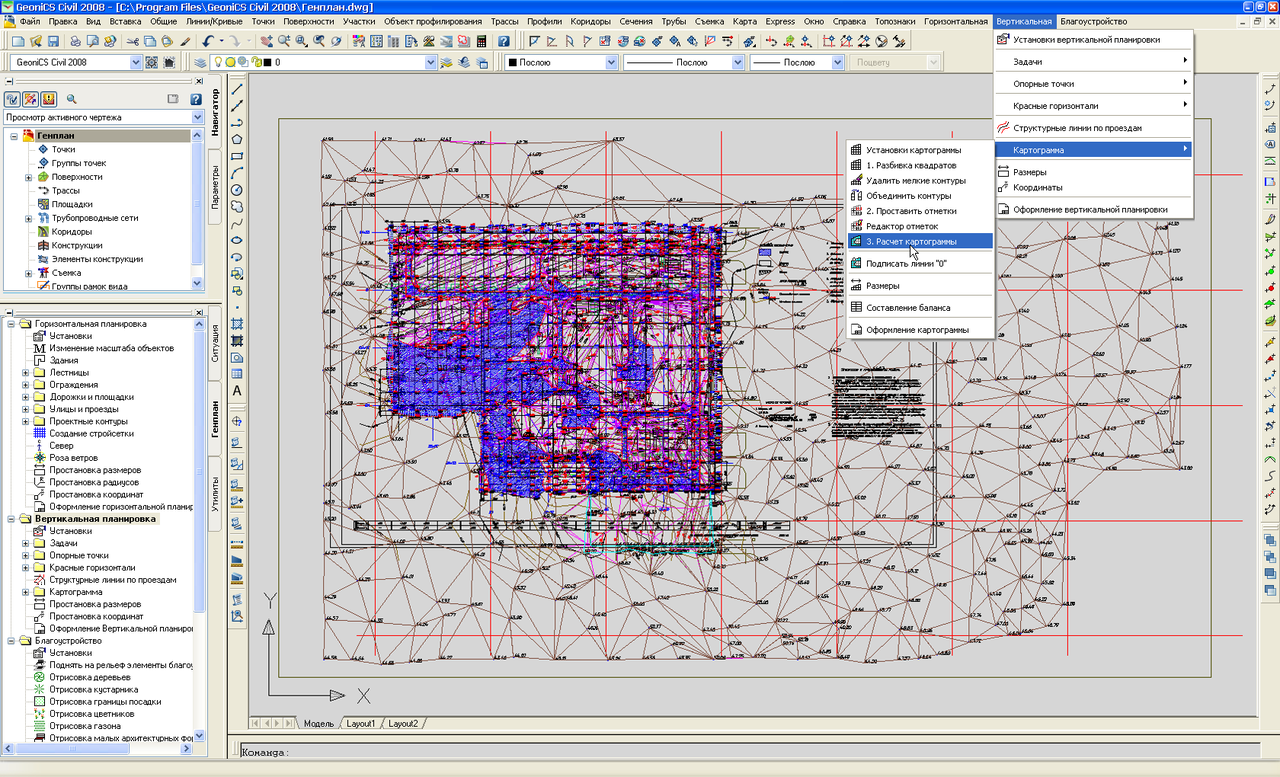Switch to the Layout2 tab
Viewport: 1280px width, 777px height.
coord(403,723)
